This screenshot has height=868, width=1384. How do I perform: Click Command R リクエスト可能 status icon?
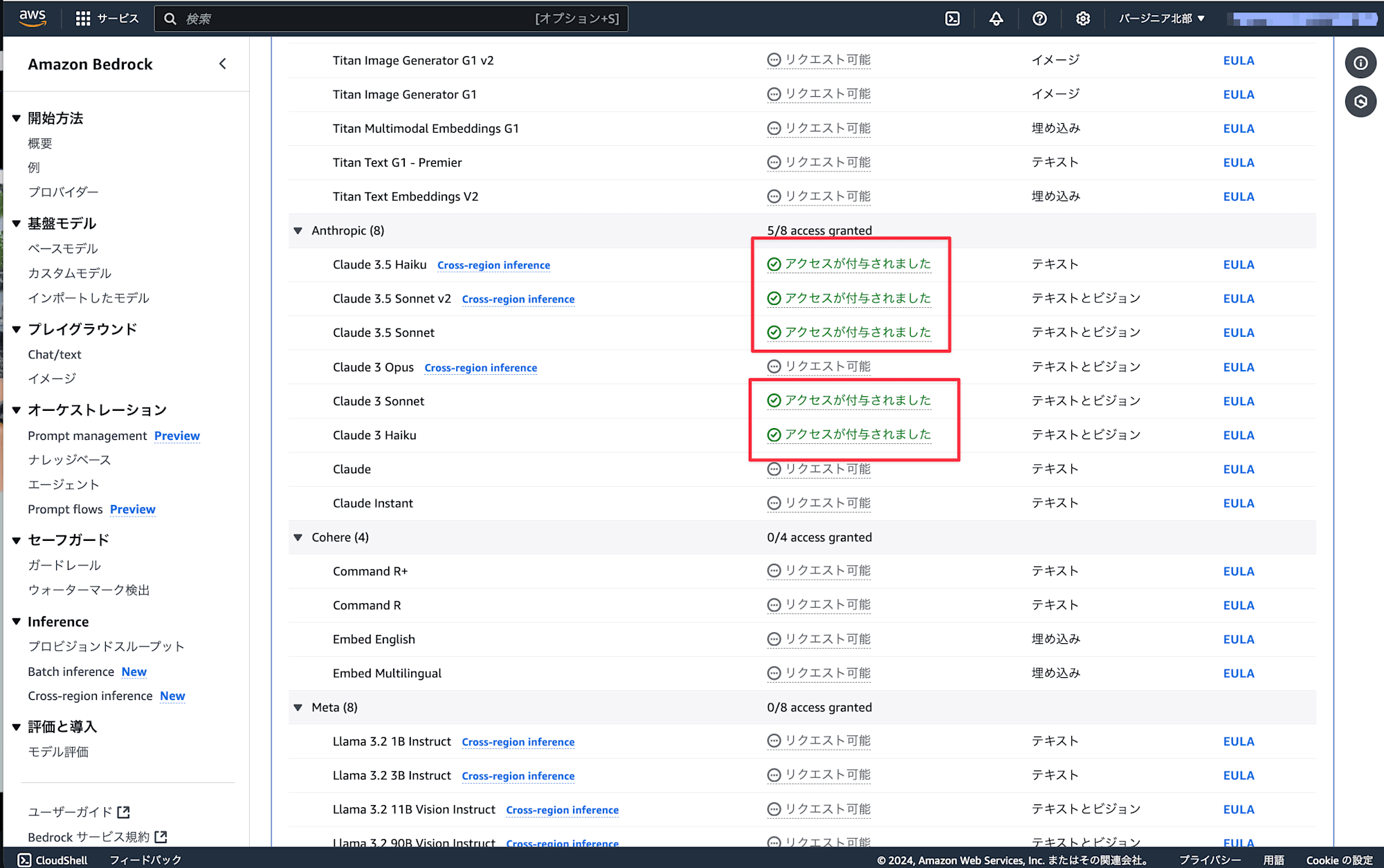pyautogui.click(x=774, y=605)
